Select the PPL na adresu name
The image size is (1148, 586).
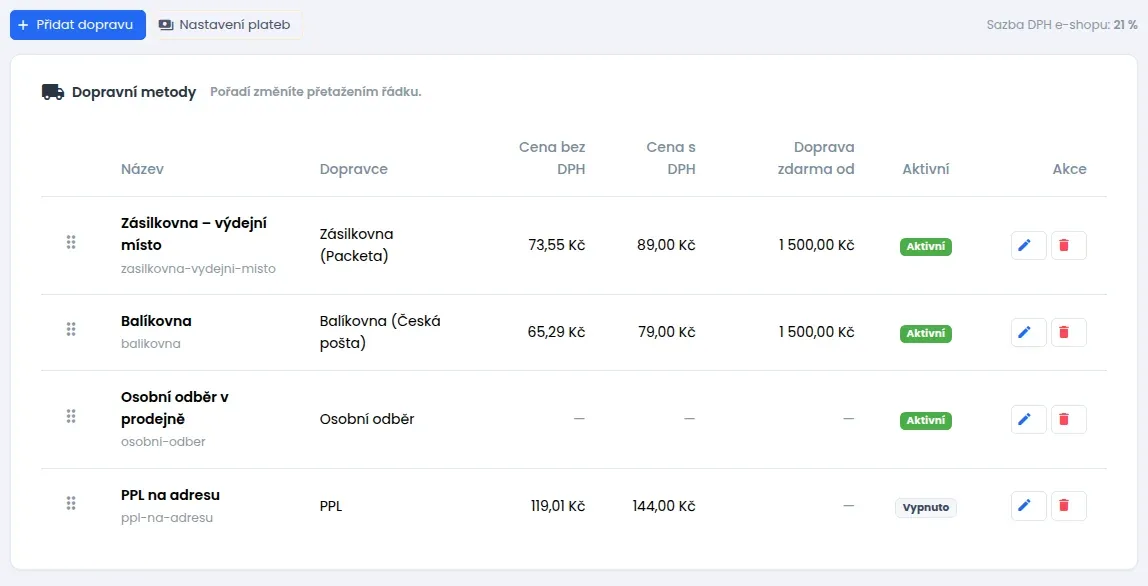[170, 495]
